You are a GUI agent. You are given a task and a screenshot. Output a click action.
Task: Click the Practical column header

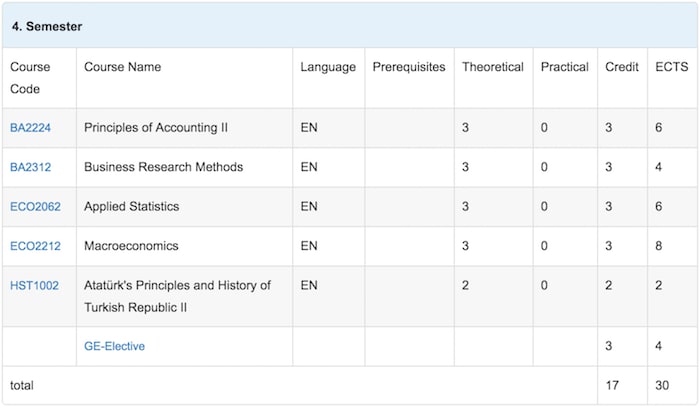564,67
